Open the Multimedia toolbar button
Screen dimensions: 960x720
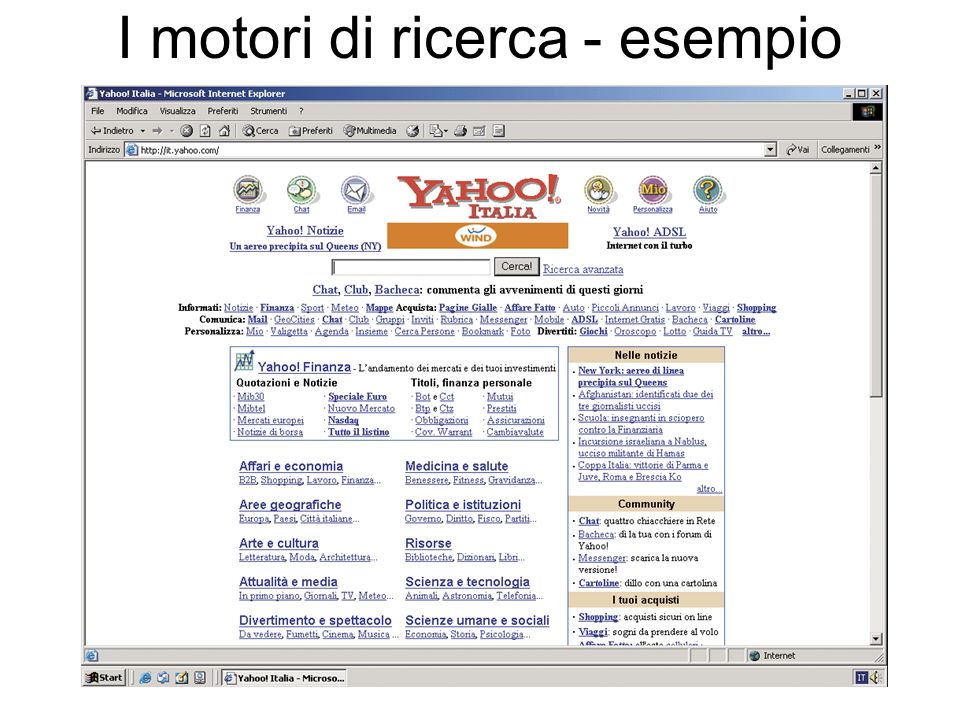pos(370,130)
